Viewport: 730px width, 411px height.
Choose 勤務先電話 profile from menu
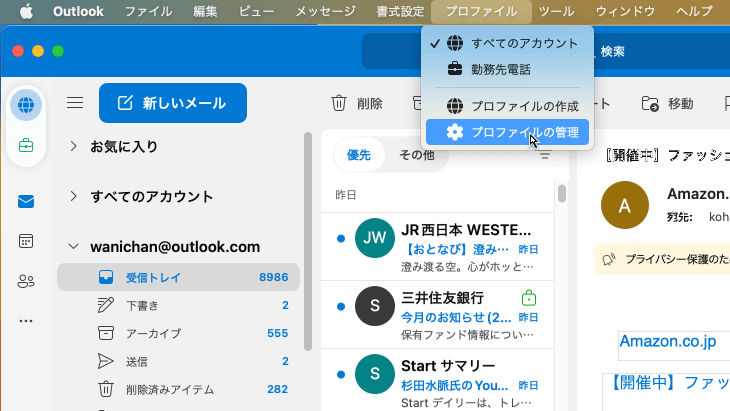pos(507,69)
